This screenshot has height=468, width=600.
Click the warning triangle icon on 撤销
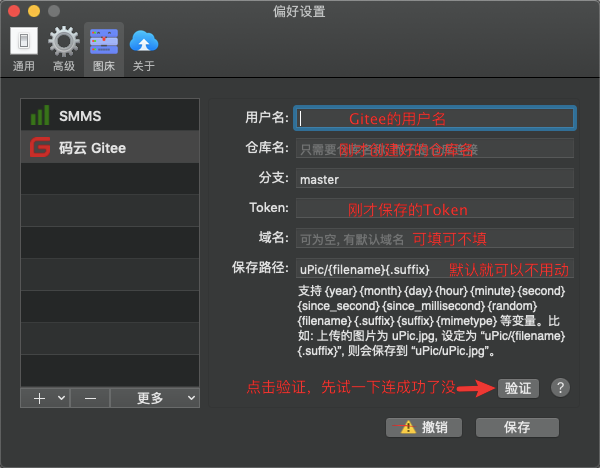point(408,427)
